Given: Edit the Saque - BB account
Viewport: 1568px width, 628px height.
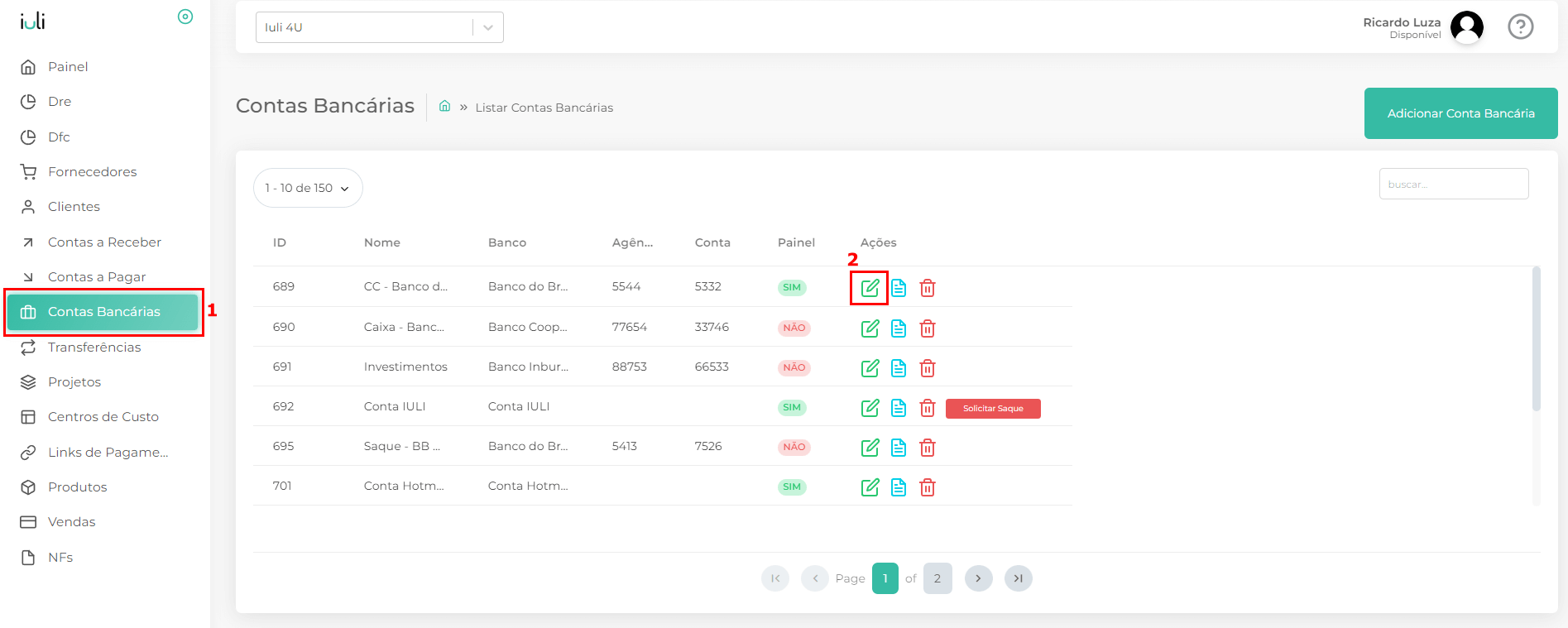Looking at the screenshot, I should [x=870, y=448].
